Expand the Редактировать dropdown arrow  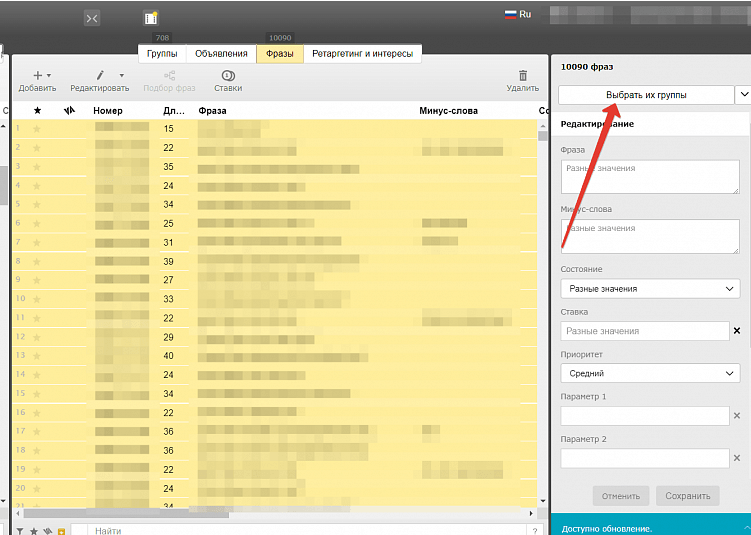(x=122, y=76)
